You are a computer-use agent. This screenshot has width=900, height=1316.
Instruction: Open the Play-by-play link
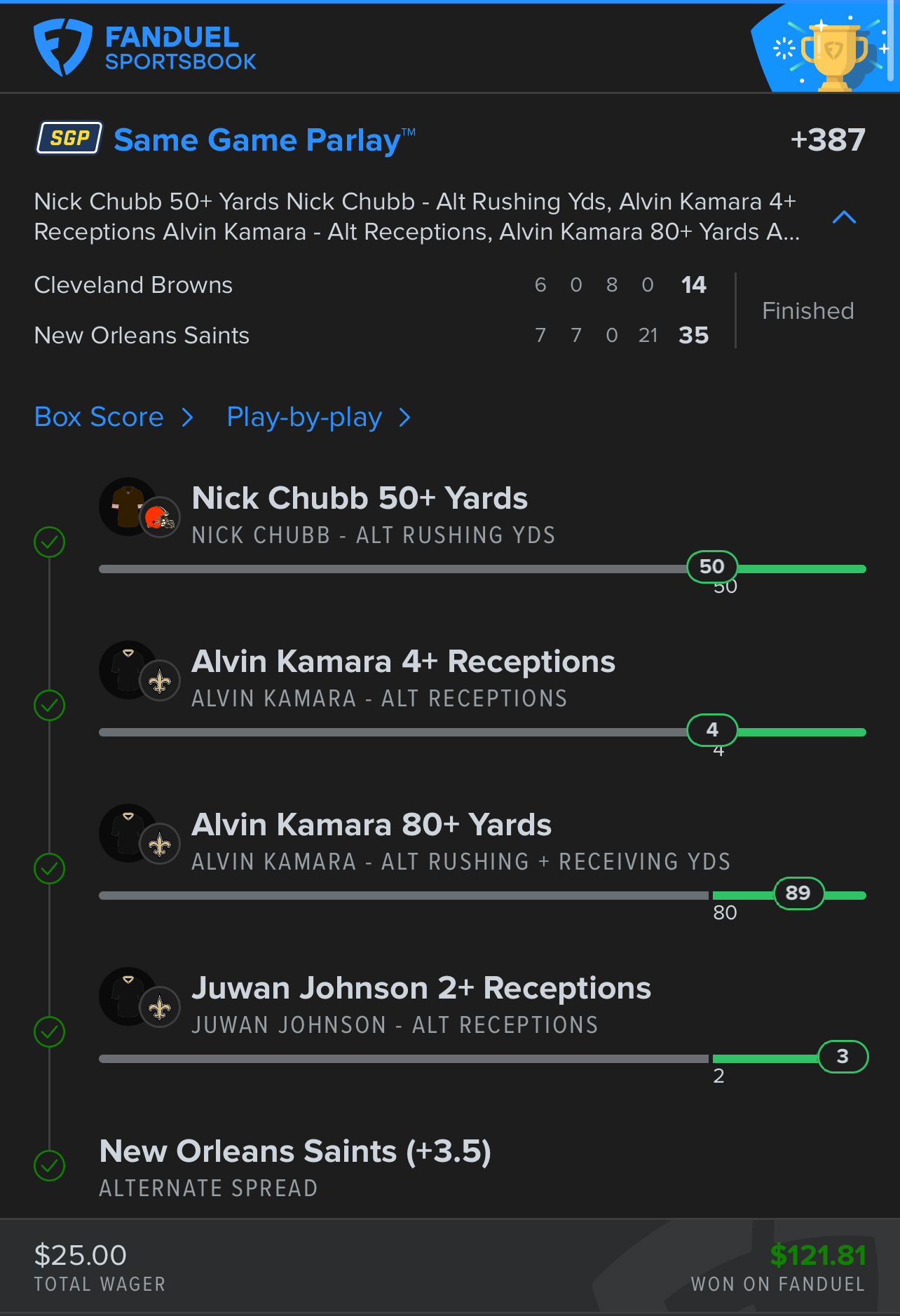pyautogui.click(x=304, y=418)
